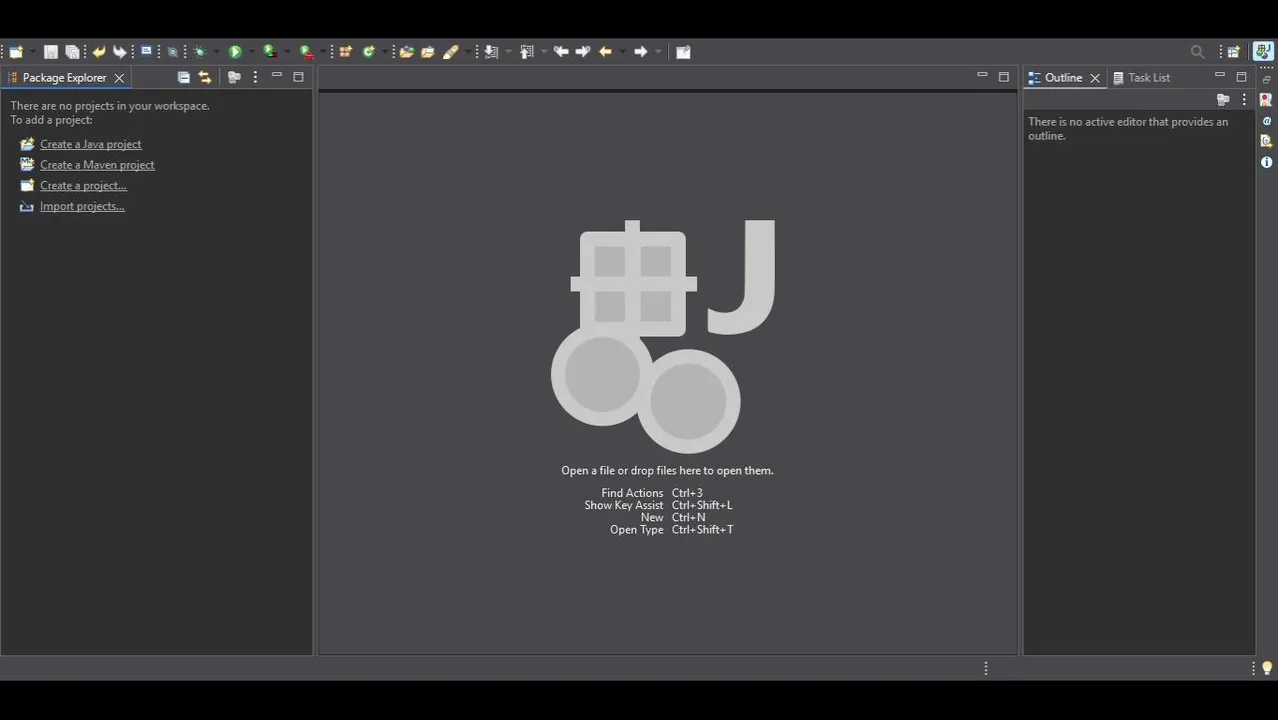Click the Create a project... link

[x=83, y=186]
